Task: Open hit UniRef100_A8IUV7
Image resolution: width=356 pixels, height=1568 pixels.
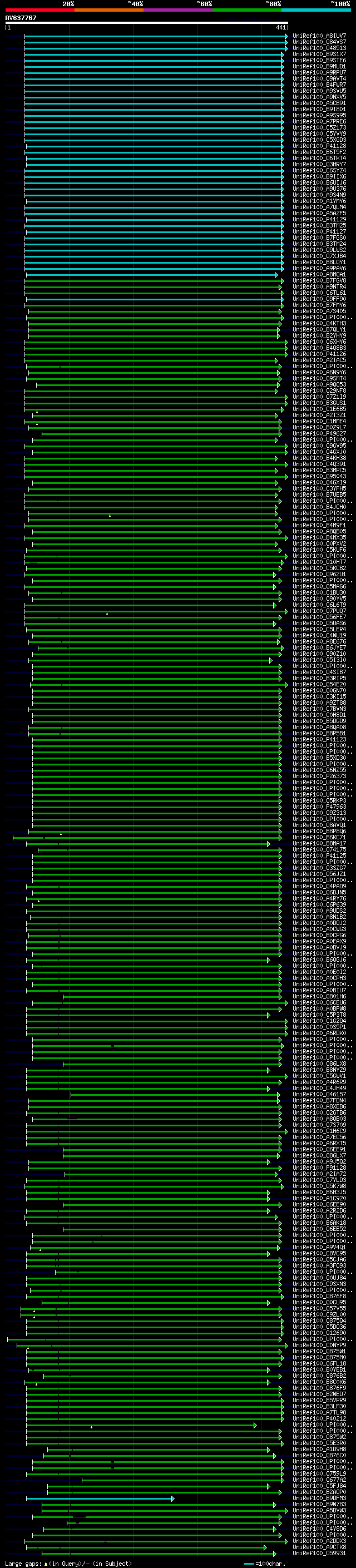Action: tap(319, 36)
